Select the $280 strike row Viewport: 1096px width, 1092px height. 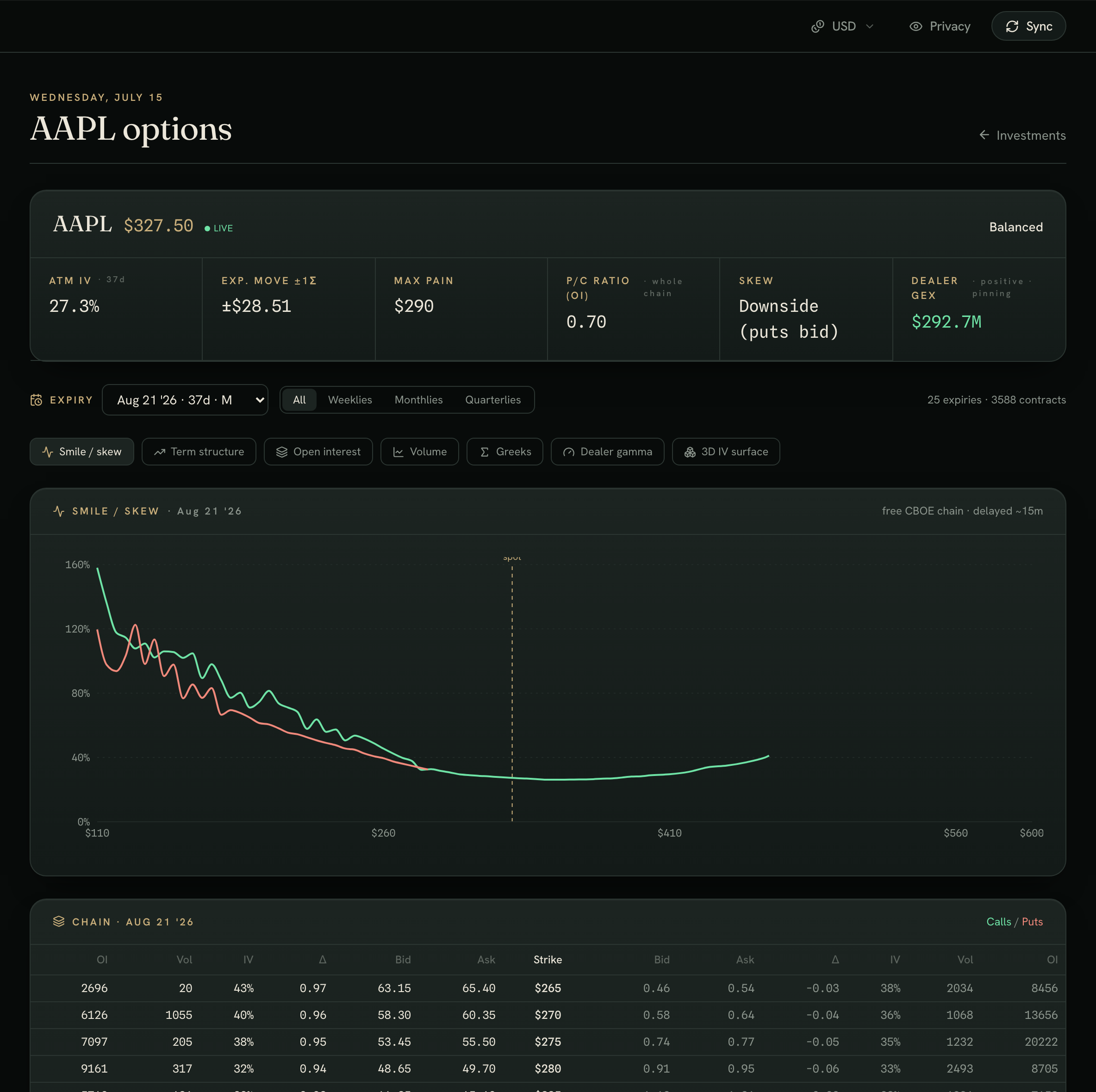[548, 1068]
